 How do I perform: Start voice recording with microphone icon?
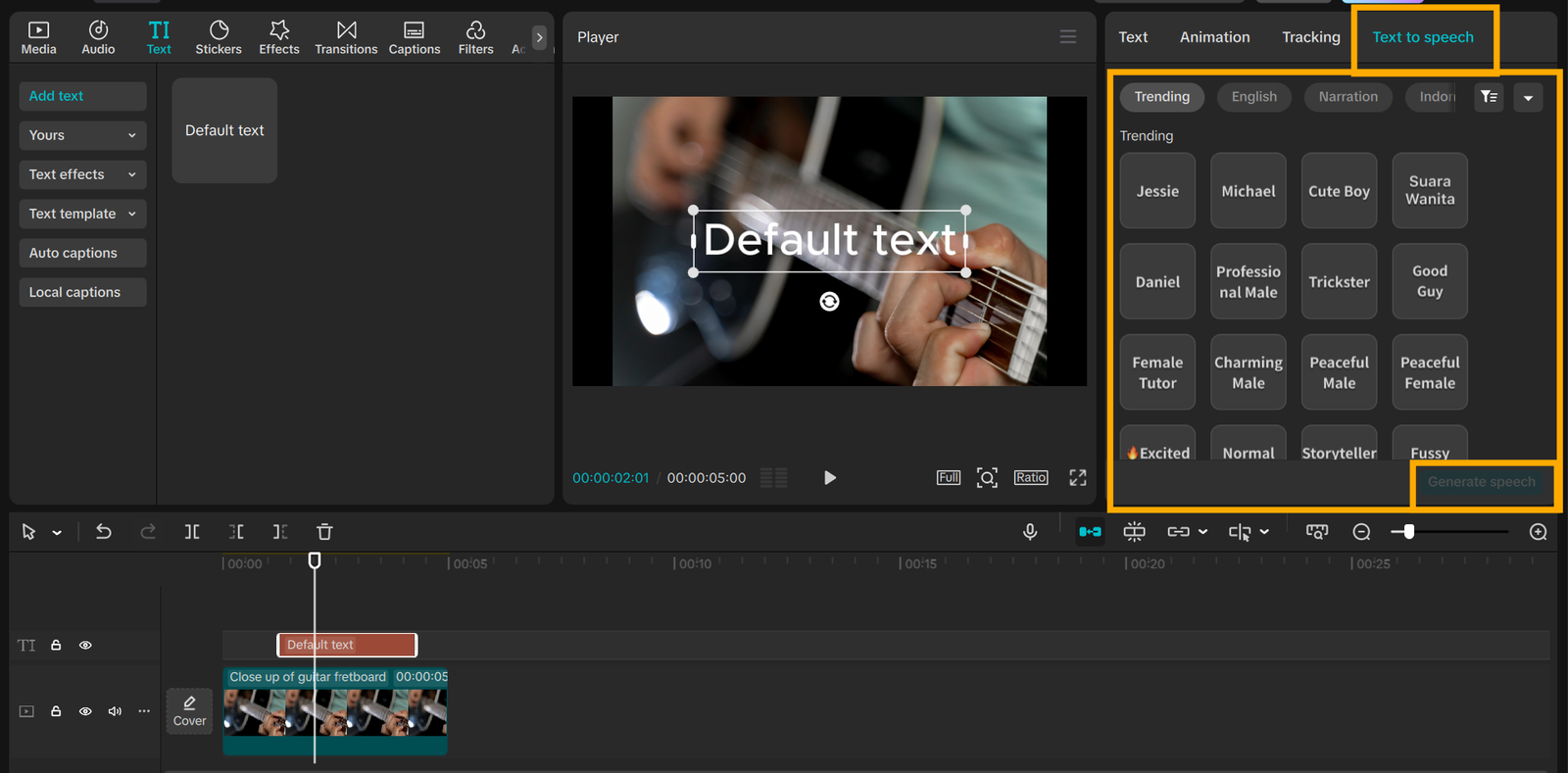[x=1030, y=531]
